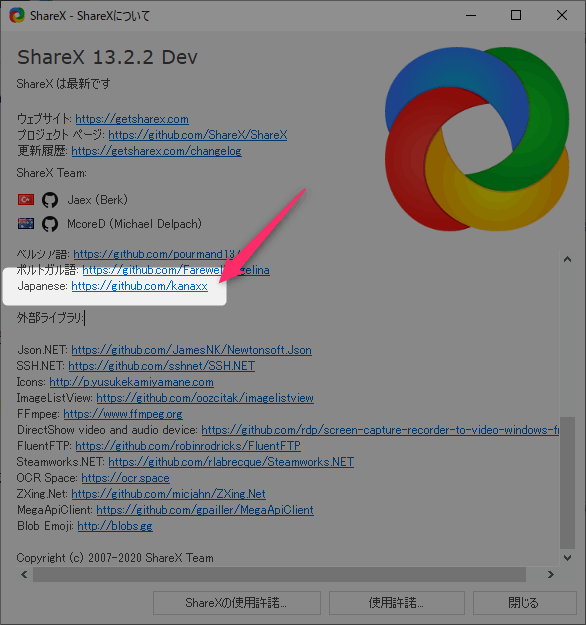
Task: Open the getsharex.com/changelog link
Action: coord(156,151)
